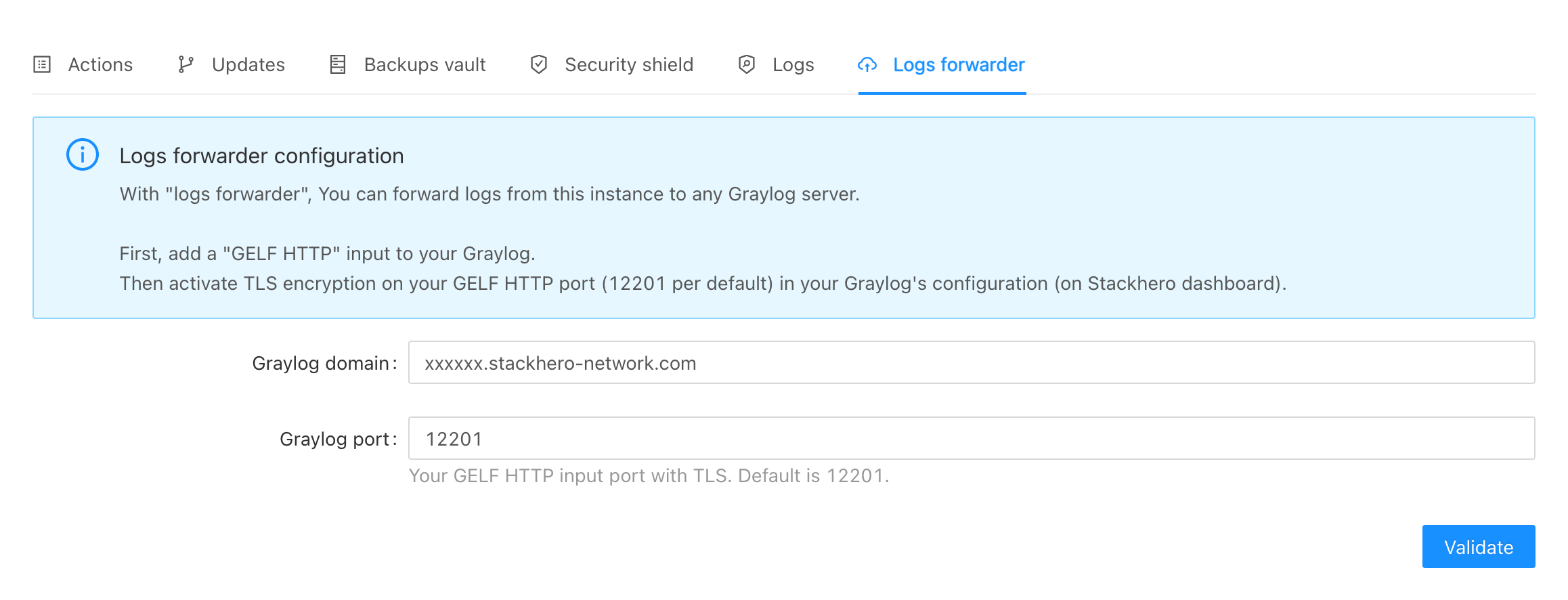Open the Actions tab label
The image size is (1568, 600).
pyautogui.click(x=100, y=64)
